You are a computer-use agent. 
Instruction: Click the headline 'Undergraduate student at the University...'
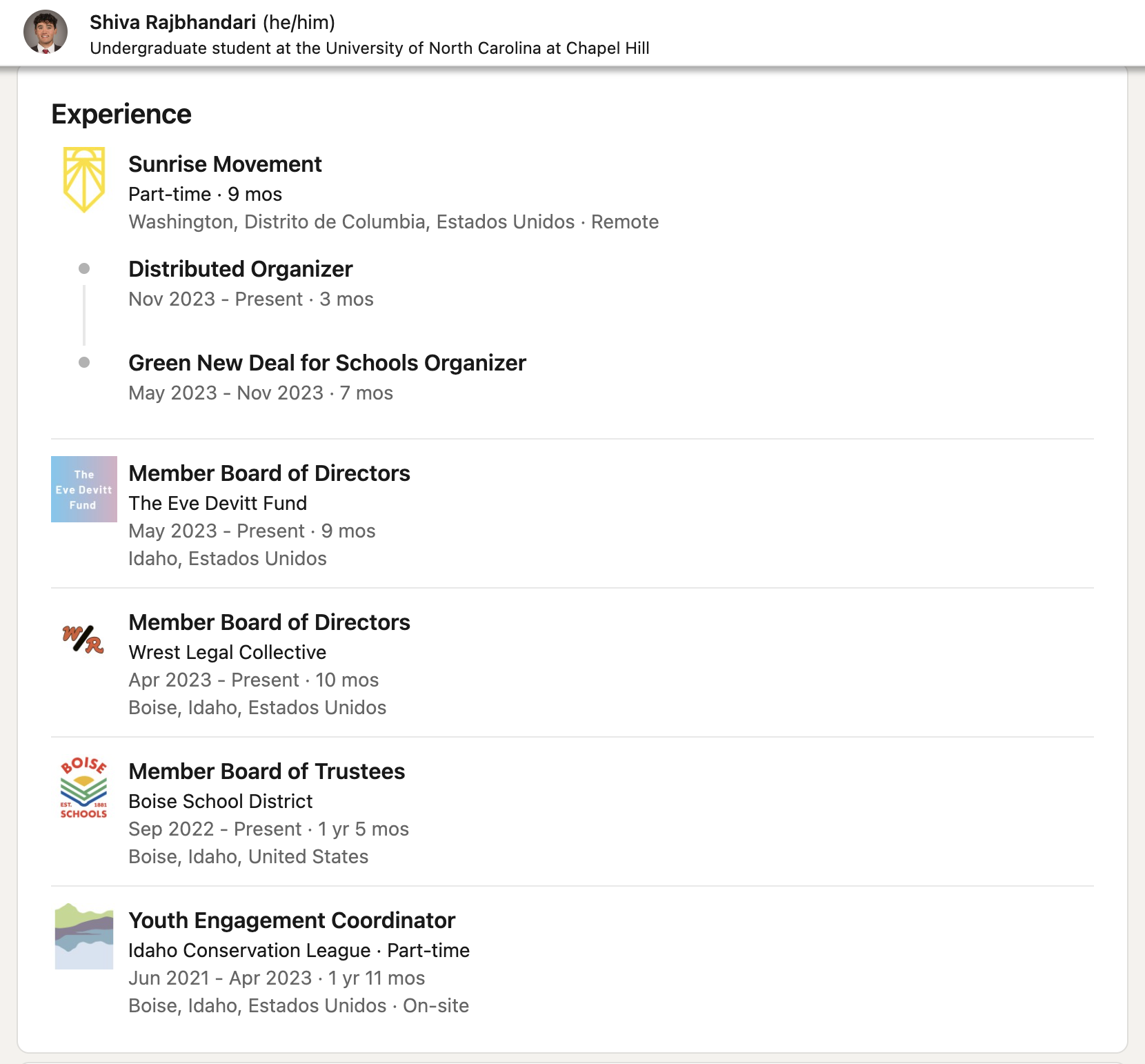pyautogui.click(x=370, y=48)
